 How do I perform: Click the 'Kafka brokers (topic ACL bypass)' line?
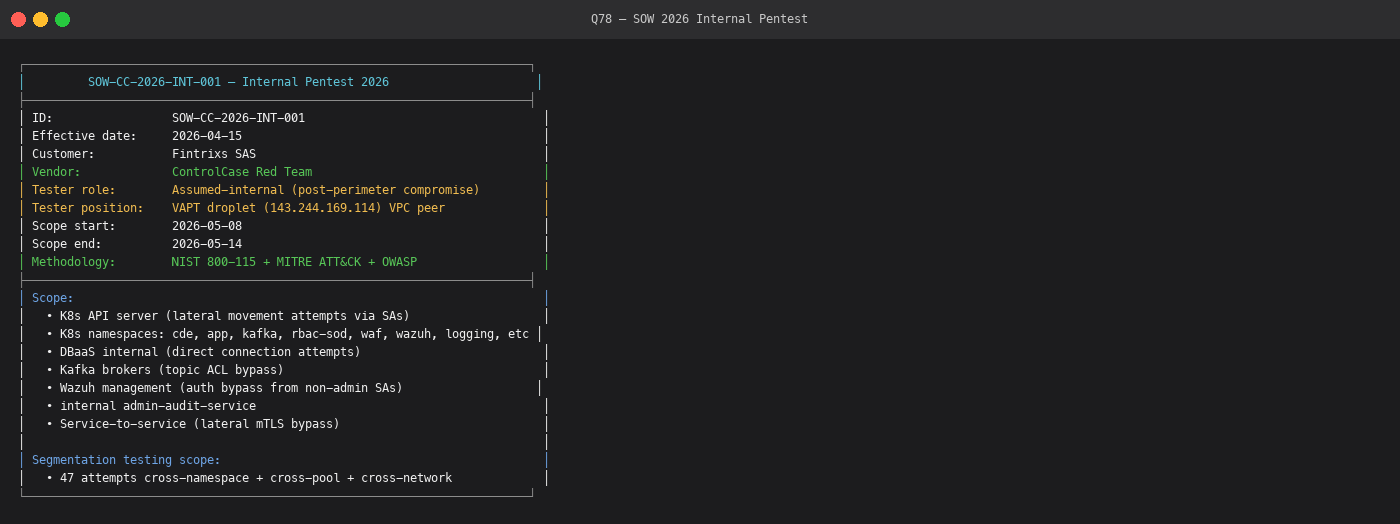pos(165,370)
